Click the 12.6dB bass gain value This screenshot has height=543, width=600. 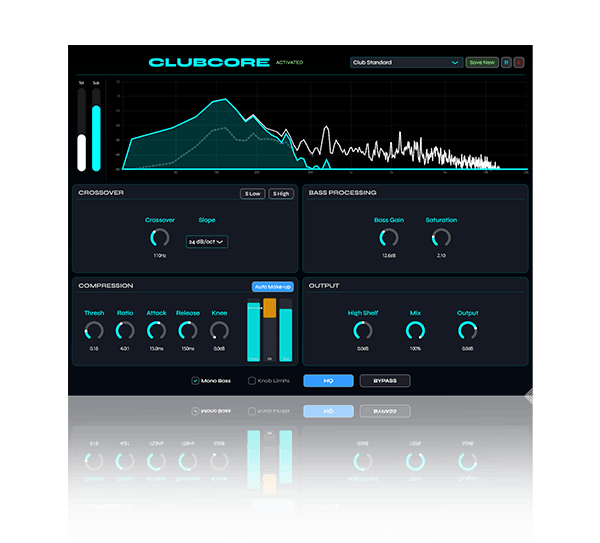(389, 256)
